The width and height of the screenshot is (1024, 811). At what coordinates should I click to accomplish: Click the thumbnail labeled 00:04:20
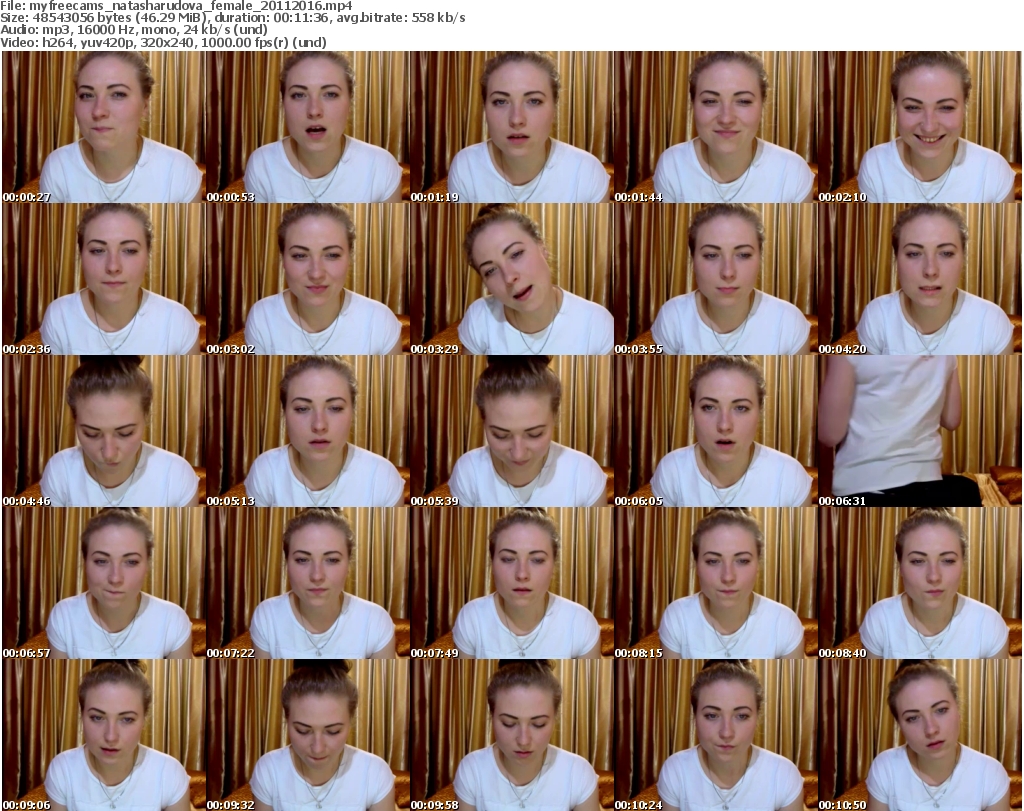[x=919, y=279]
